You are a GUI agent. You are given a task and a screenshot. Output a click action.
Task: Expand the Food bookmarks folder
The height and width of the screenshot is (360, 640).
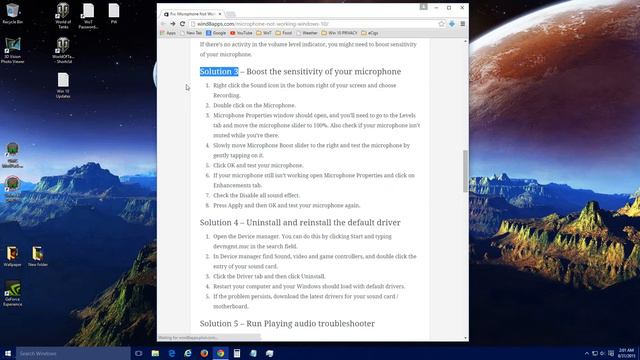click(x=284, y=33)
